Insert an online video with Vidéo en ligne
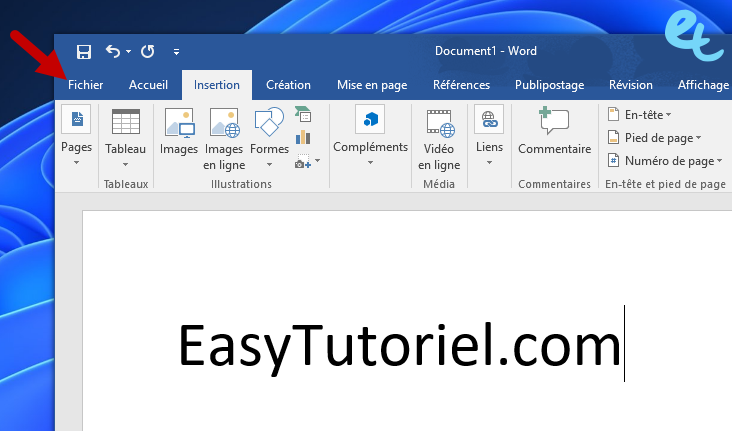The height and width of the screenshot is (431, 732). tap(439, 139)
